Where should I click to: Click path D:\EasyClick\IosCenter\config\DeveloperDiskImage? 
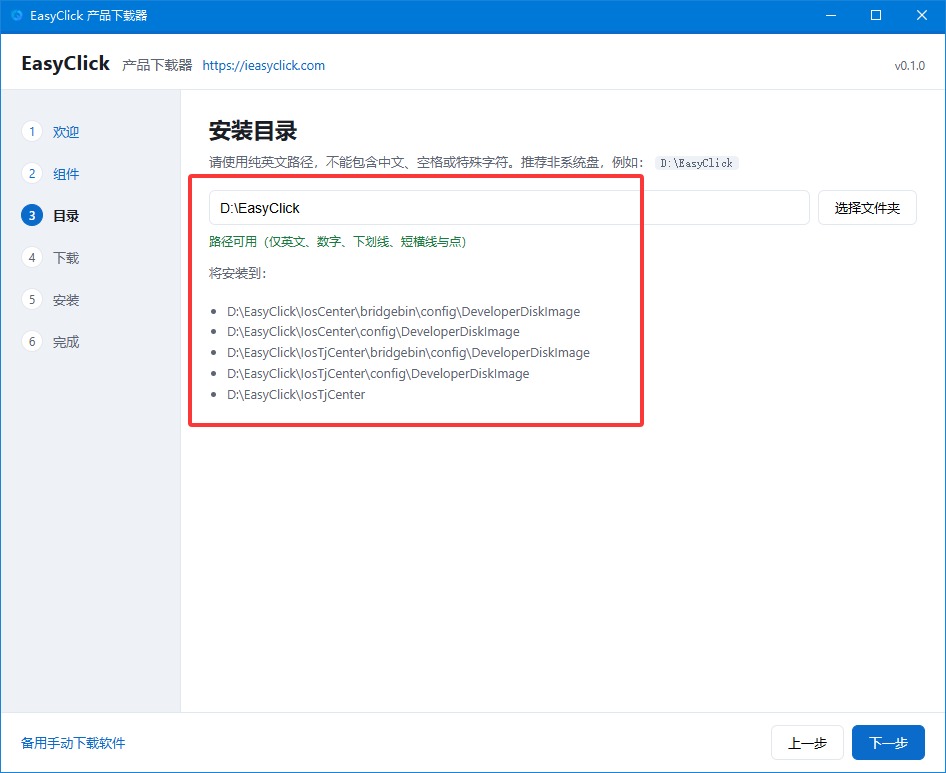(373, 332)
